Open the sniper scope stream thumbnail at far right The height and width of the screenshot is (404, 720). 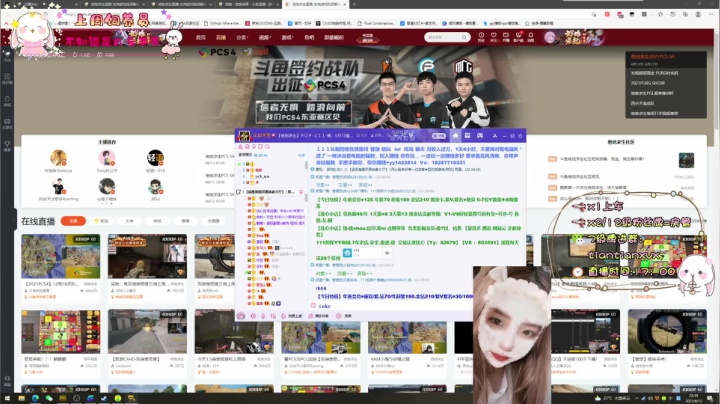pos(667,331)
